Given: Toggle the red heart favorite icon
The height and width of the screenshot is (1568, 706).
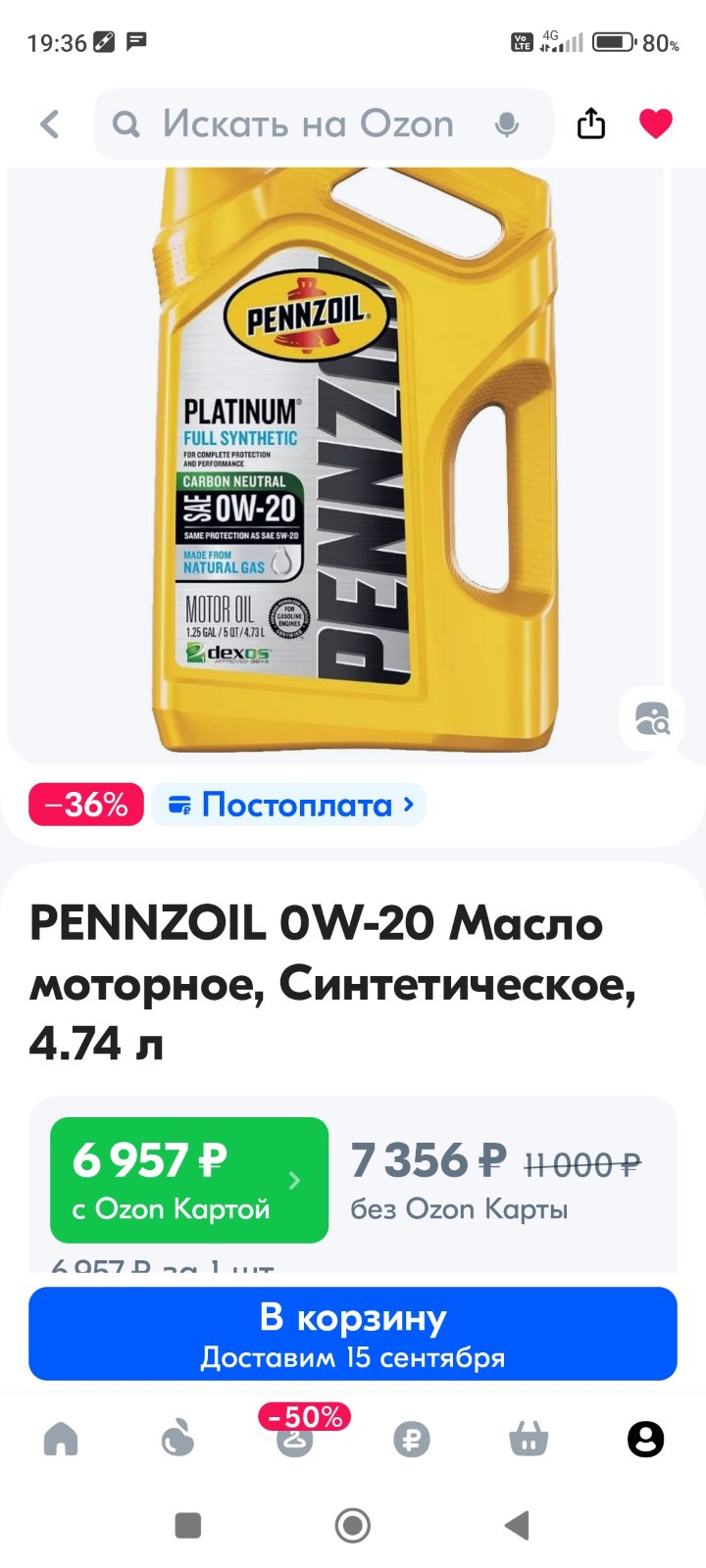Looking at the screenshot, I should coord(655,123).
